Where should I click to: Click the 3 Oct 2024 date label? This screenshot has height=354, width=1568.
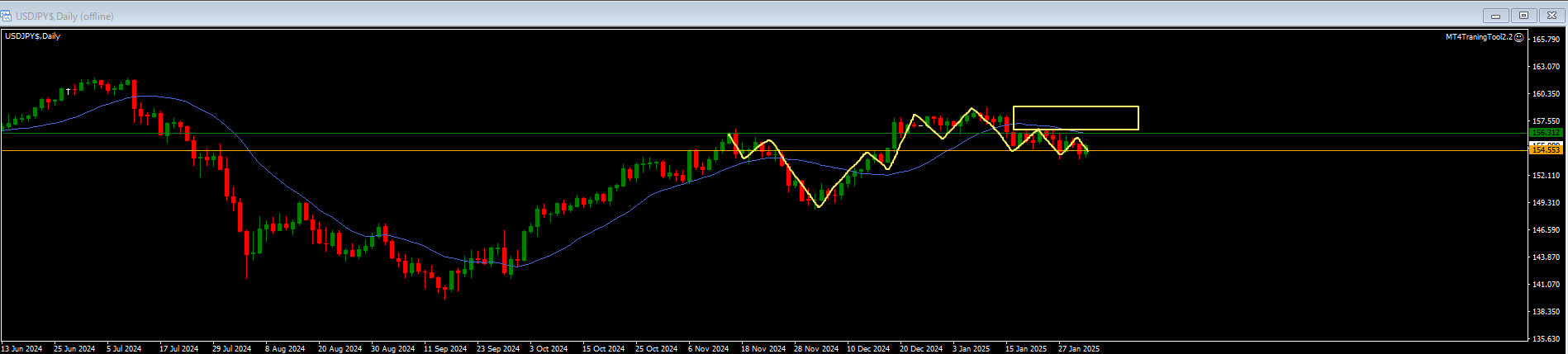pos(549,349)
